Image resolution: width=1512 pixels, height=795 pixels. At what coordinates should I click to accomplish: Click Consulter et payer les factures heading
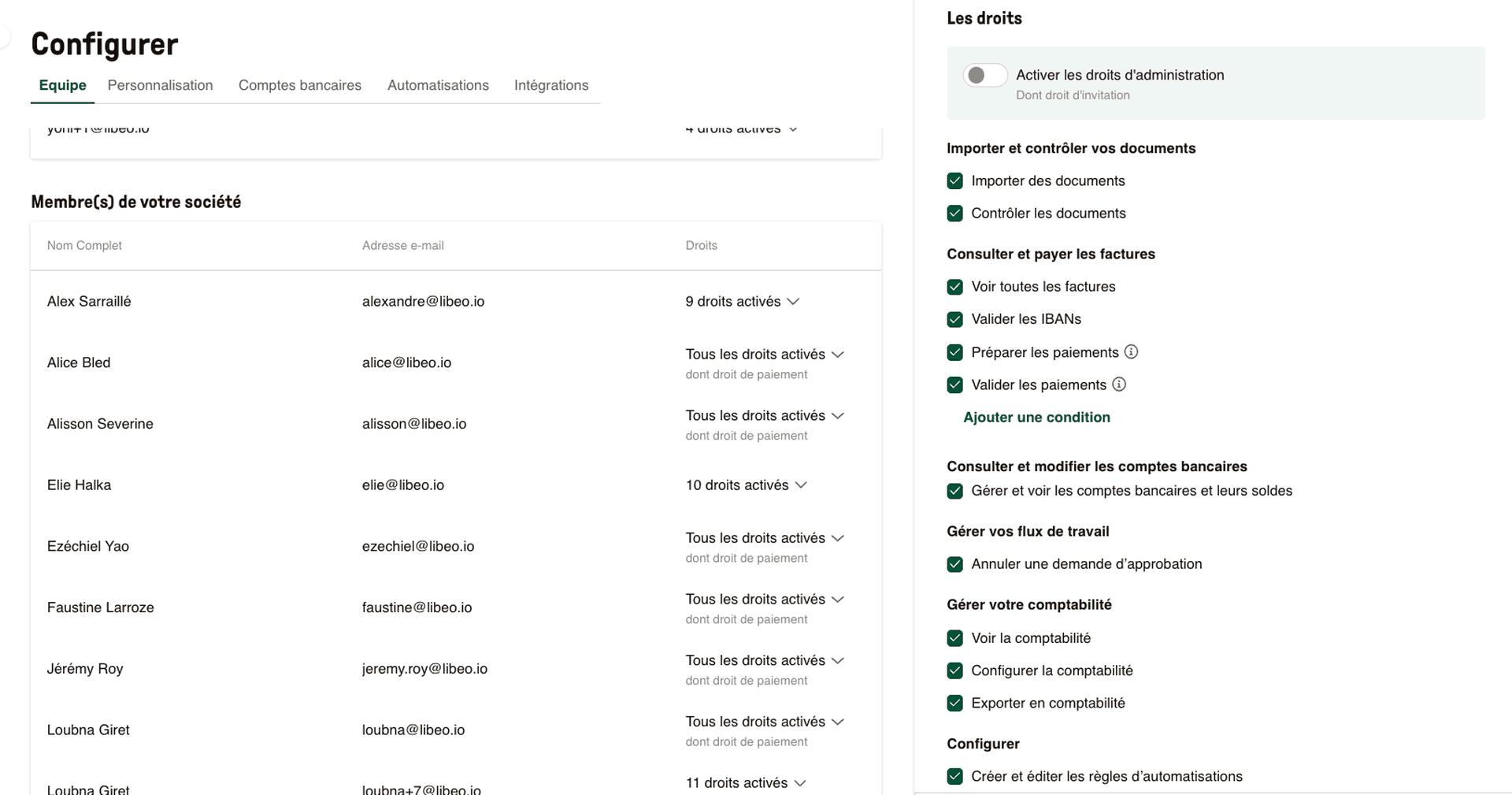[x=1051, y=254]
